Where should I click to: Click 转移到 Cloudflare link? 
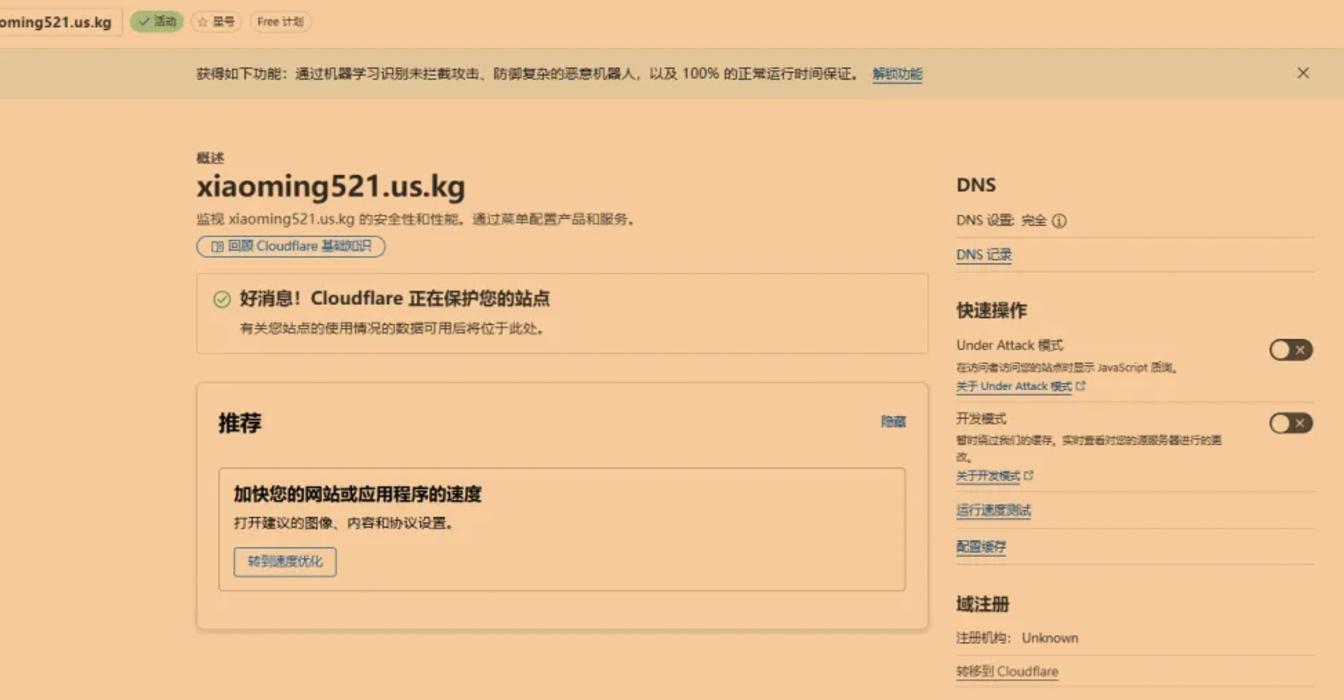pyautogui.click(x=1007, y=672)
